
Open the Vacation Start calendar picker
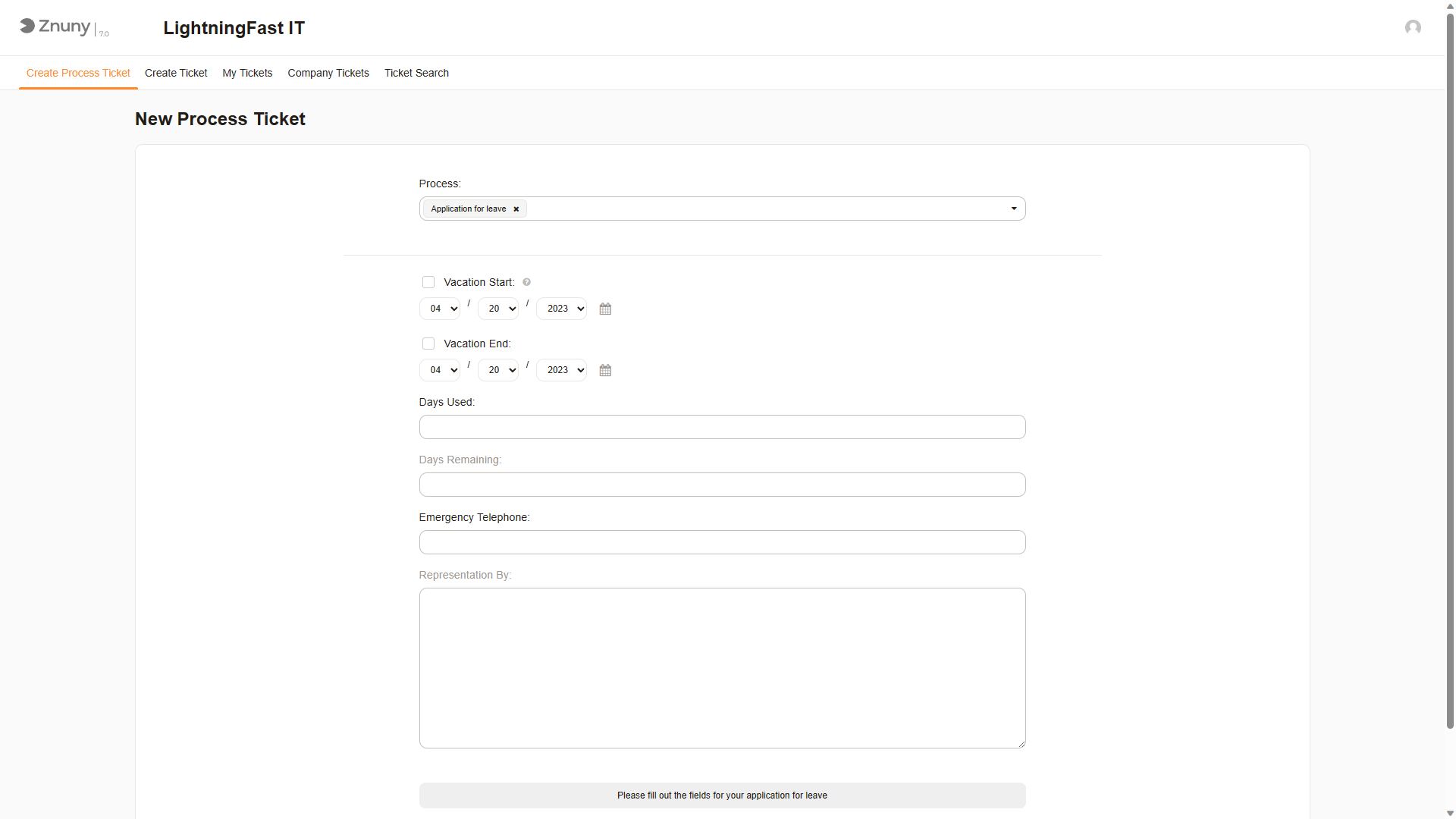(x=605, y=309)
